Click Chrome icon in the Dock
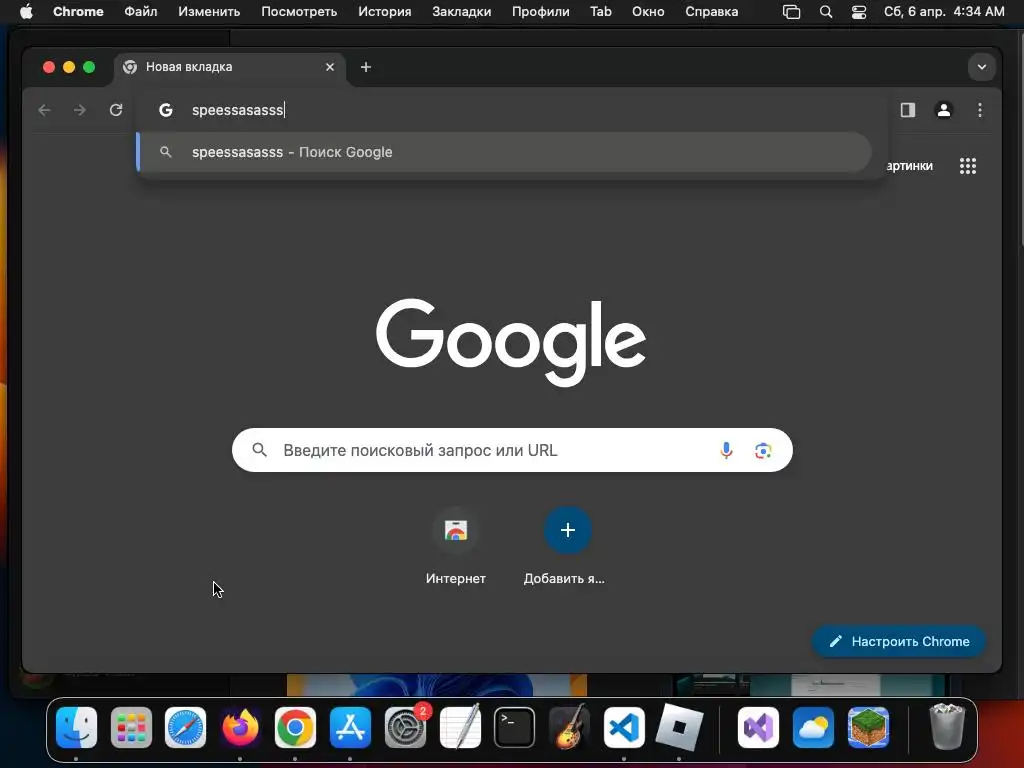 (295, 728)
